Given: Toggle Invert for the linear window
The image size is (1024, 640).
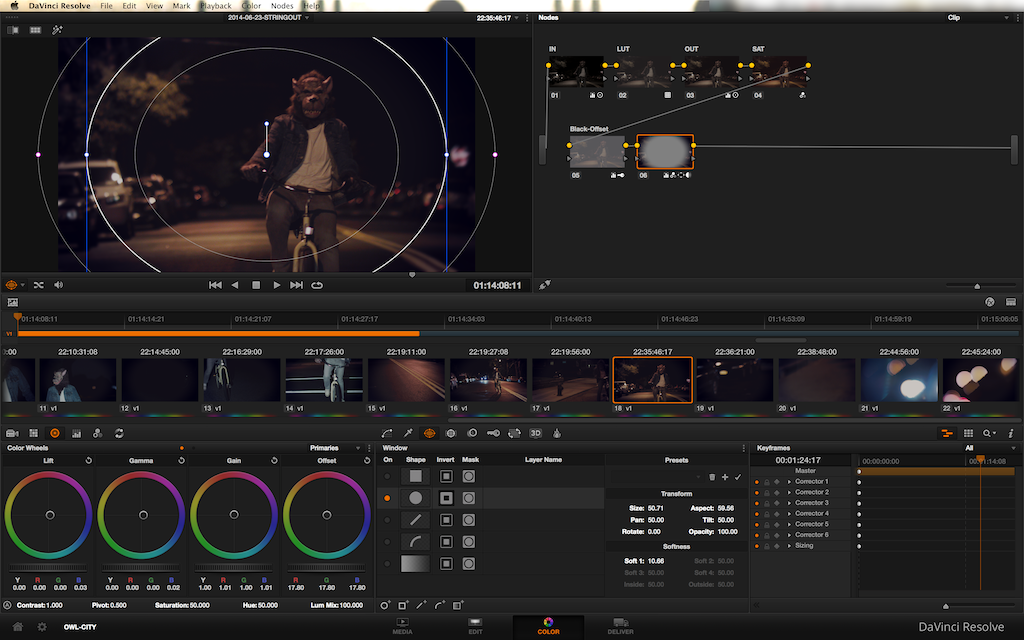Looking at the screenshot, I should tap(446, 476).
